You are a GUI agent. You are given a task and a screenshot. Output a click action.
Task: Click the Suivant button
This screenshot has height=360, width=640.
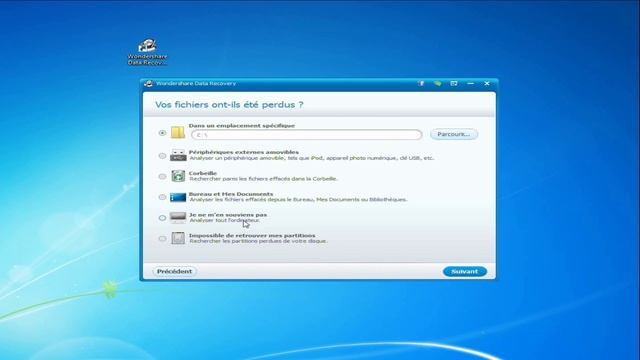click(464, 271)
